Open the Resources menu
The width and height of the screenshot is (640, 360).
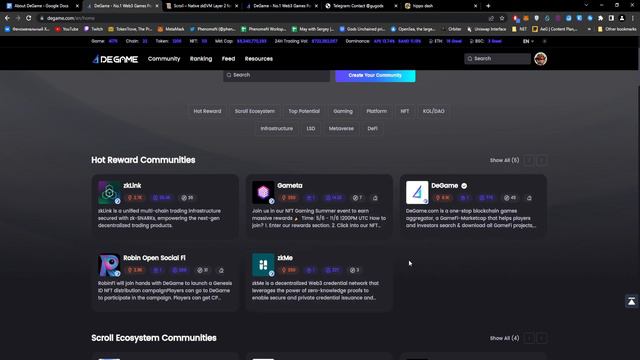coord(259,59)
